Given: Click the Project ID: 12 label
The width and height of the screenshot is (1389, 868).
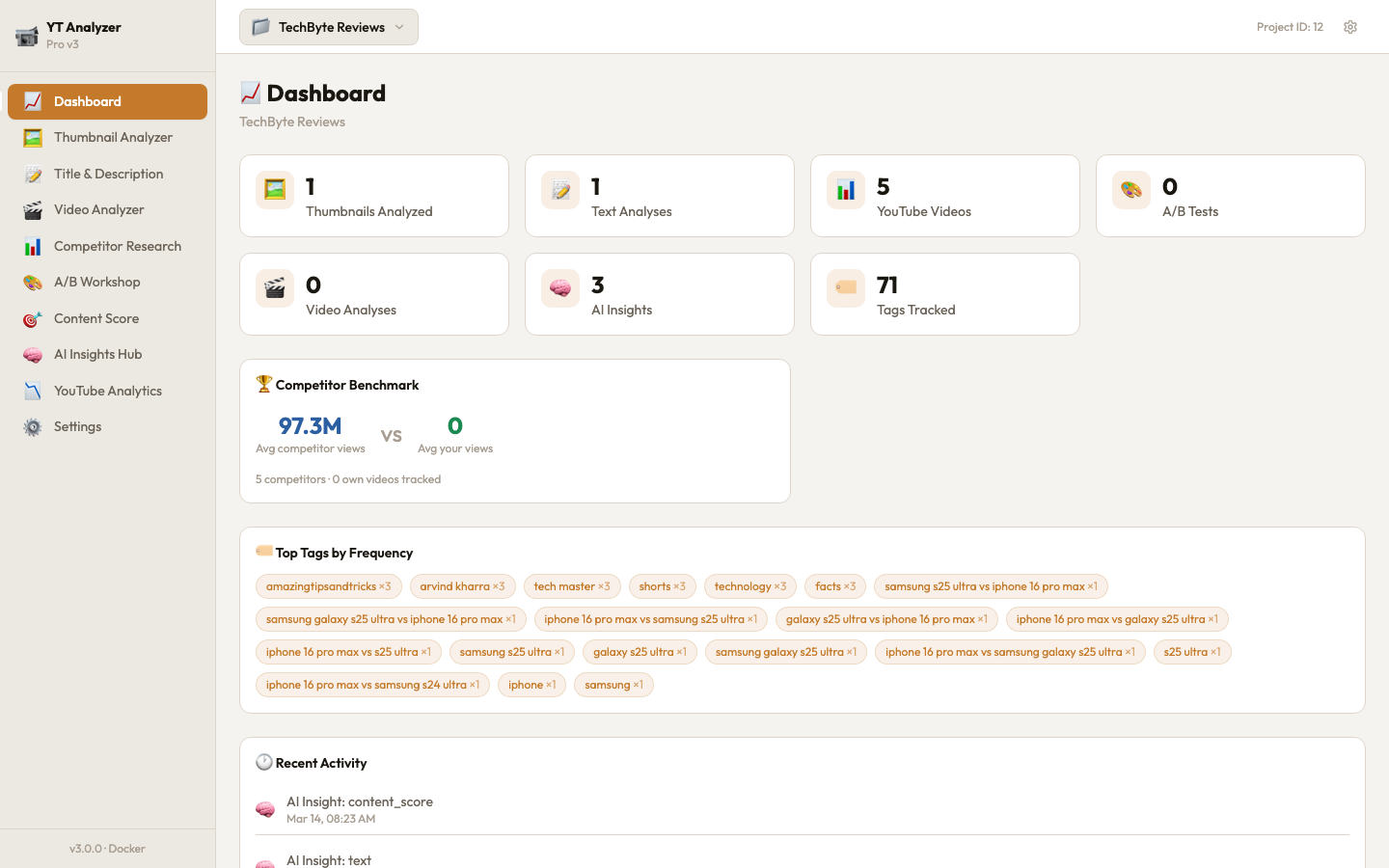Looking at the screenshot, I should 1290,27.
